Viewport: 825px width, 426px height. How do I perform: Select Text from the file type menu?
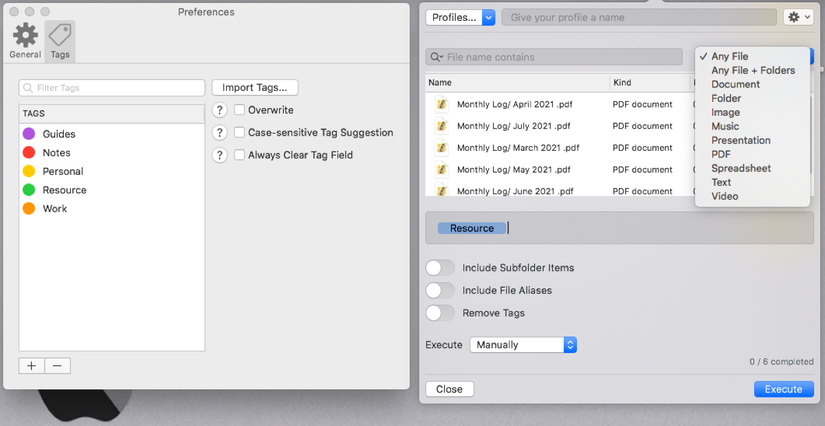click(x=752, y=182)
